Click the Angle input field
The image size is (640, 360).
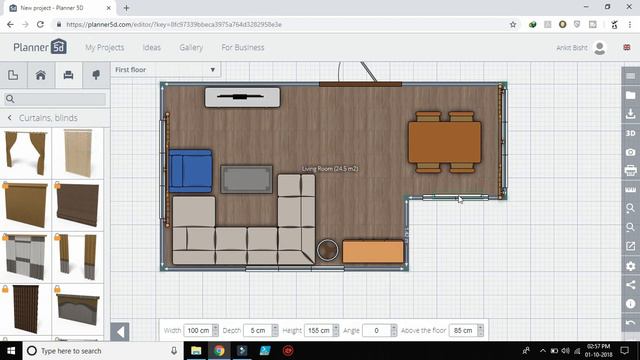click(376, 330)
